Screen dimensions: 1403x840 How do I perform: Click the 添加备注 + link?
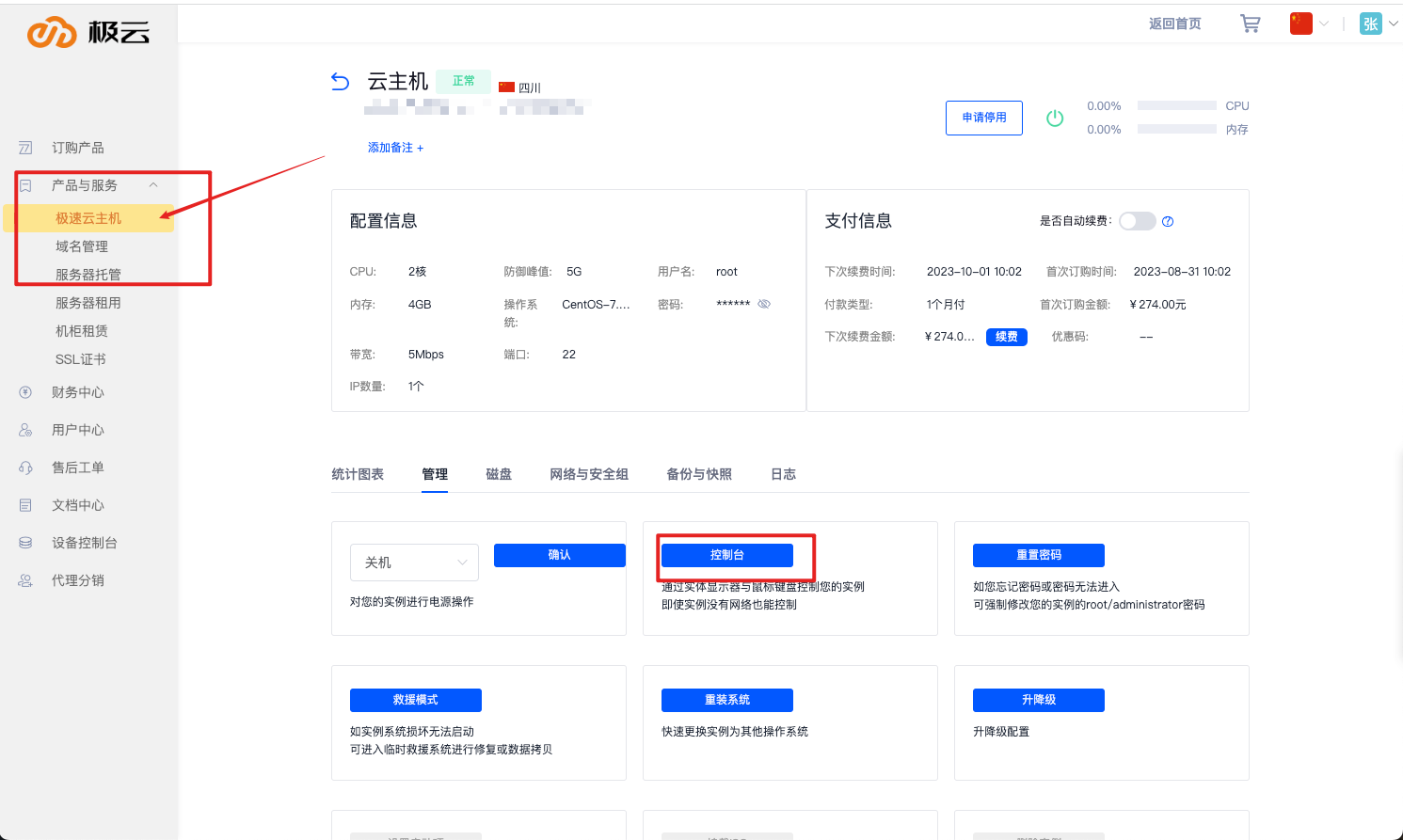coord(395,148)
